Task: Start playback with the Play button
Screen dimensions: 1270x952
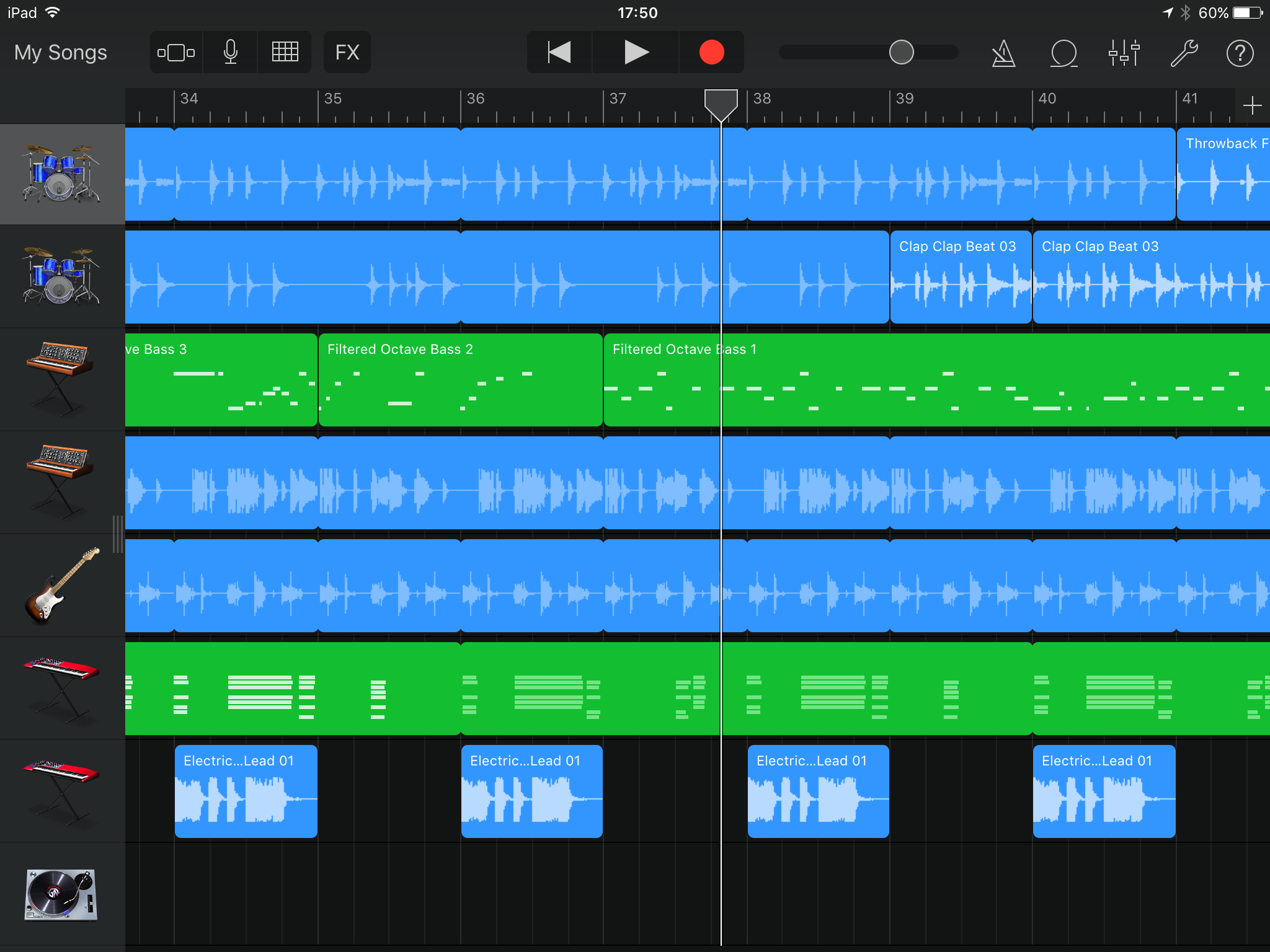Action: [x=636, y=53]
